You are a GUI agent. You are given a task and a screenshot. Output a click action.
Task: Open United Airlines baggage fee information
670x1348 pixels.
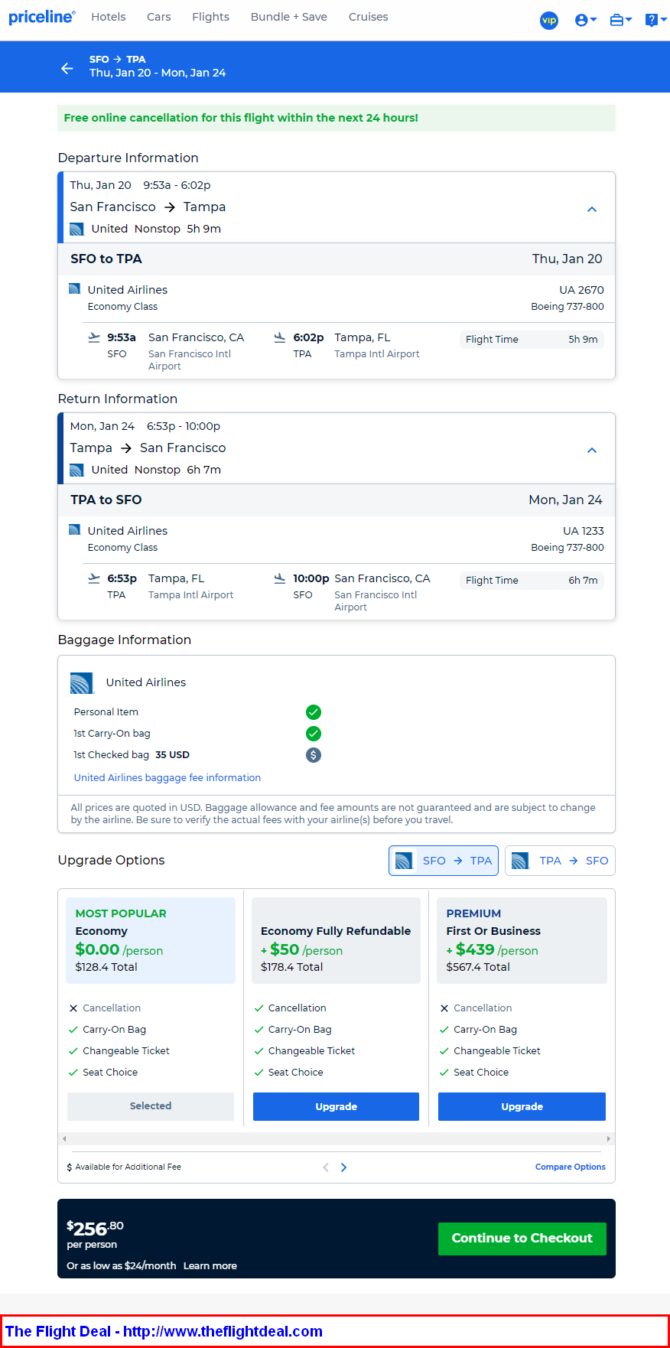167,778
